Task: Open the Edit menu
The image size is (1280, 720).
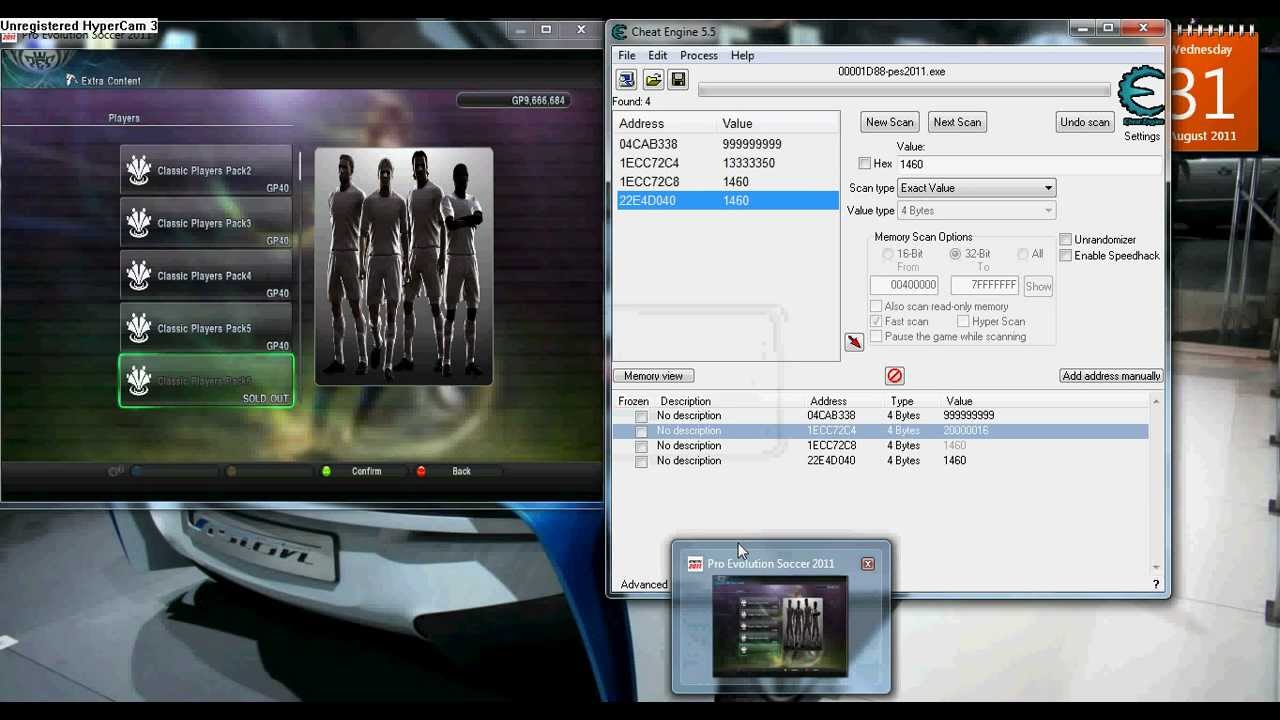Action: 657,56
